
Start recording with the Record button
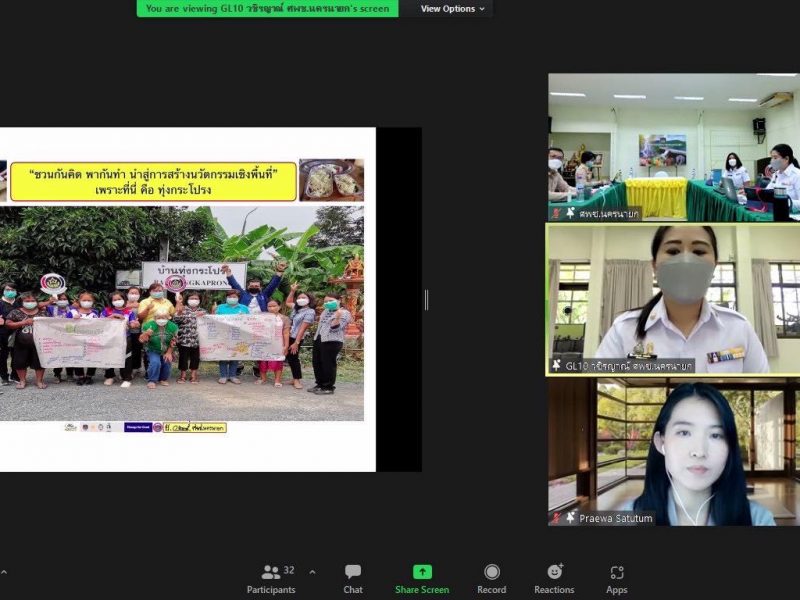[x=491, y=578]
